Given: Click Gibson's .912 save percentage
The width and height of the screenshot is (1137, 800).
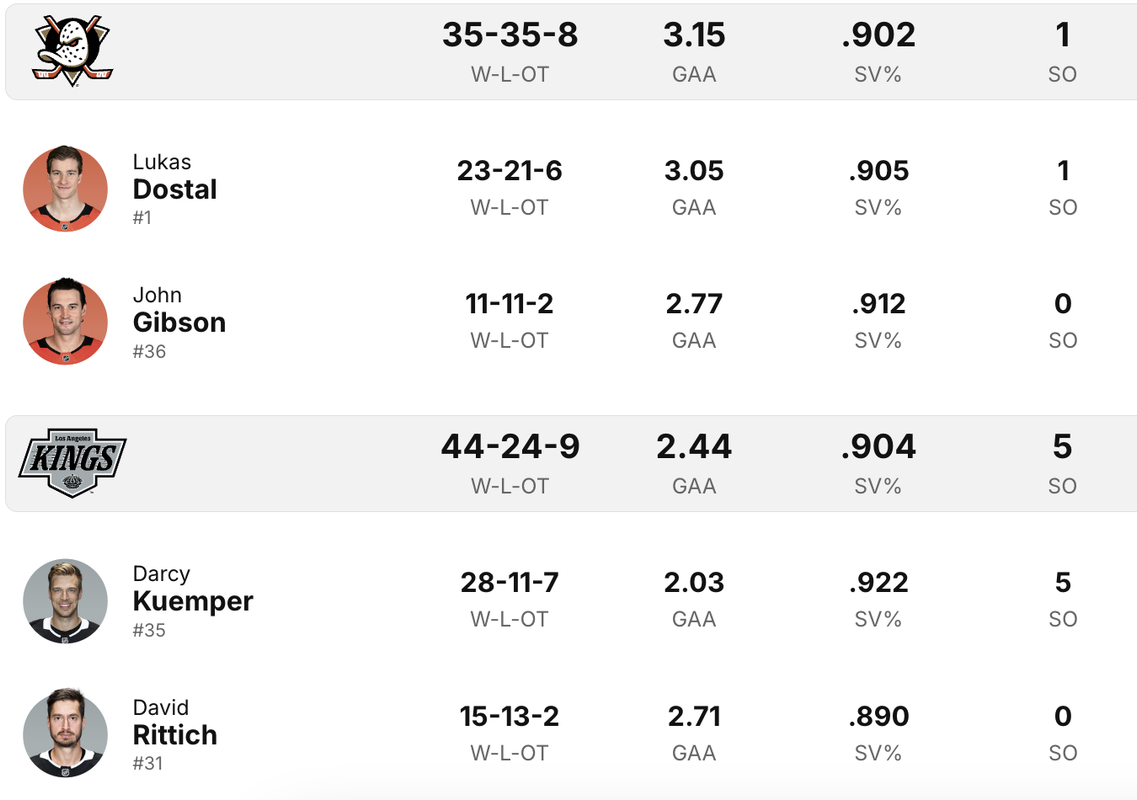Looking at the screenshot, I should [x=878, y=303].
